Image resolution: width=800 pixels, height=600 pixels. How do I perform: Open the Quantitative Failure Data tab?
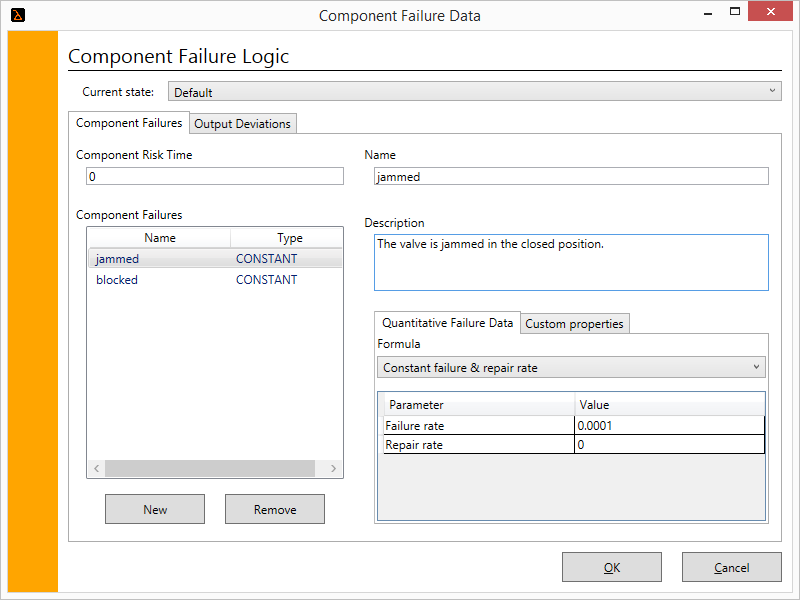447,323
